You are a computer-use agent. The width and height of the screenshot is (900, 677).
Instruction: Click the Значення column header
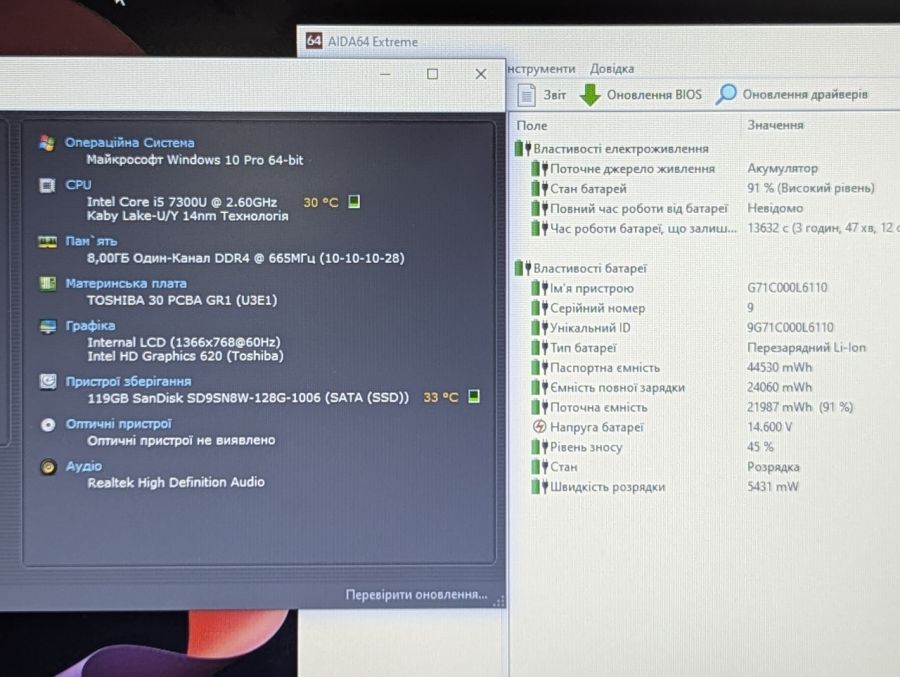pyautogui.click(x=775, y=125)
